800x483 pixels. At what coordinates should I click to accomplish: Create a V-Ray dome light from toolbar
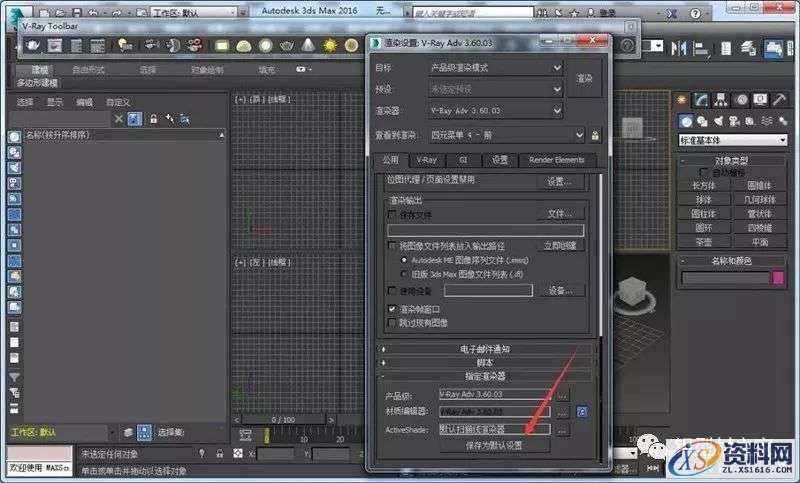coord(243,46)
